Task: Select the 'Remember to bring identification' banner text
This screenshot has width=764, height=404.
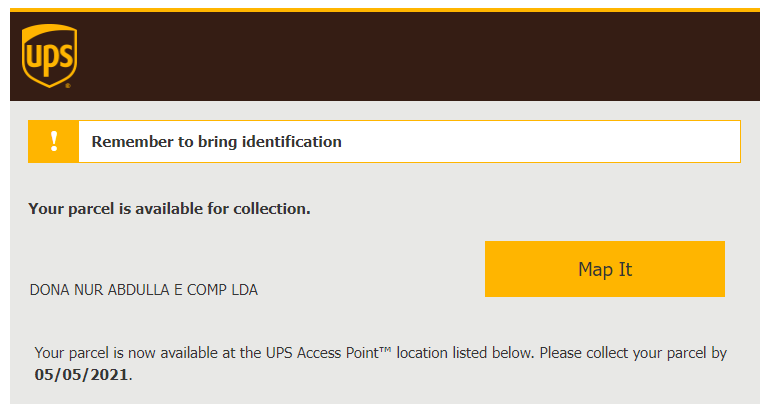Action: [x=217, y=141]
